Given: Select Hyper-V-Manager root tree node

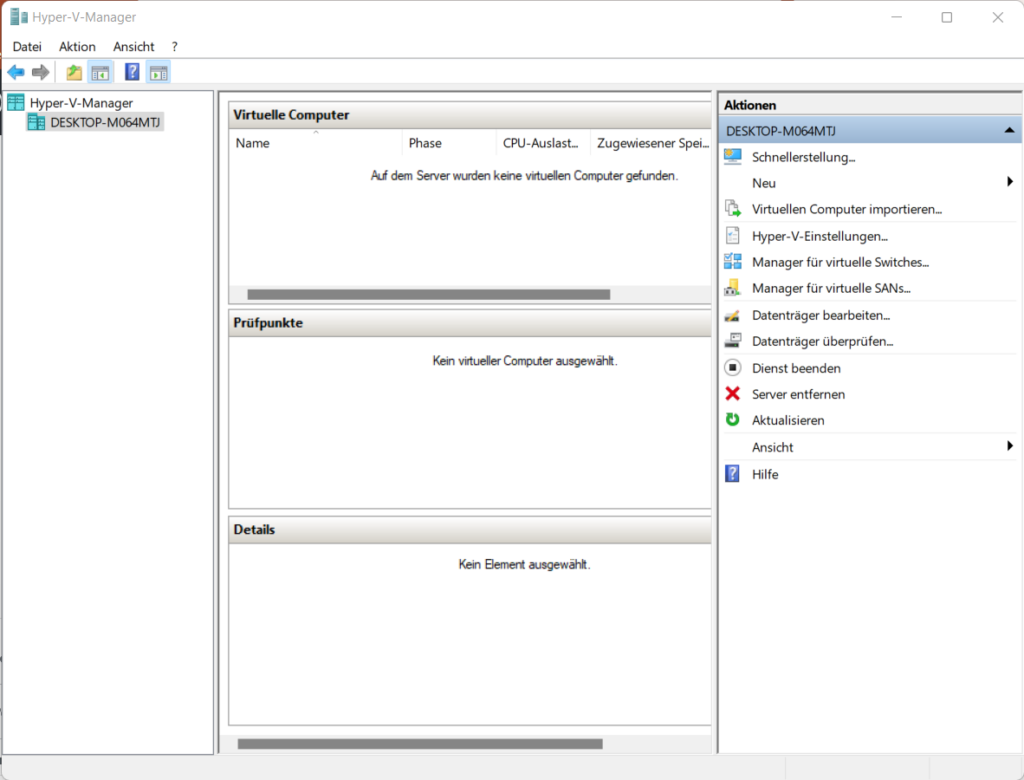Looking at the screenshot, I should point(81,103).
